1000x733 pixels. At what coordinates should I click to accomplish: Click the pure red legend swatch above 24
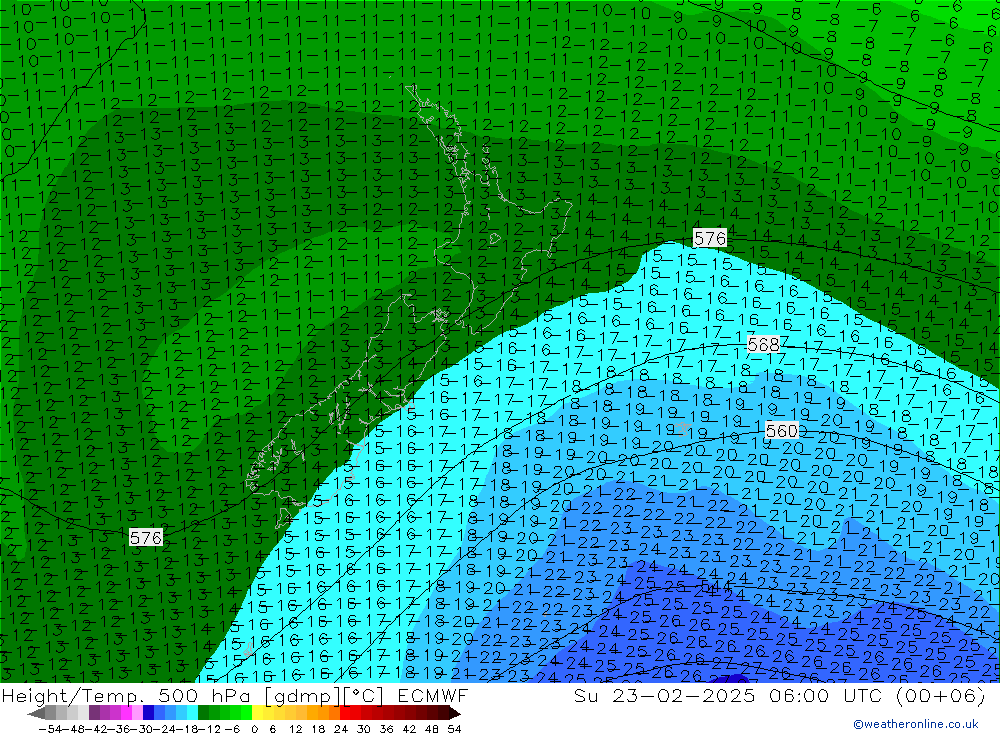point(345,713)
